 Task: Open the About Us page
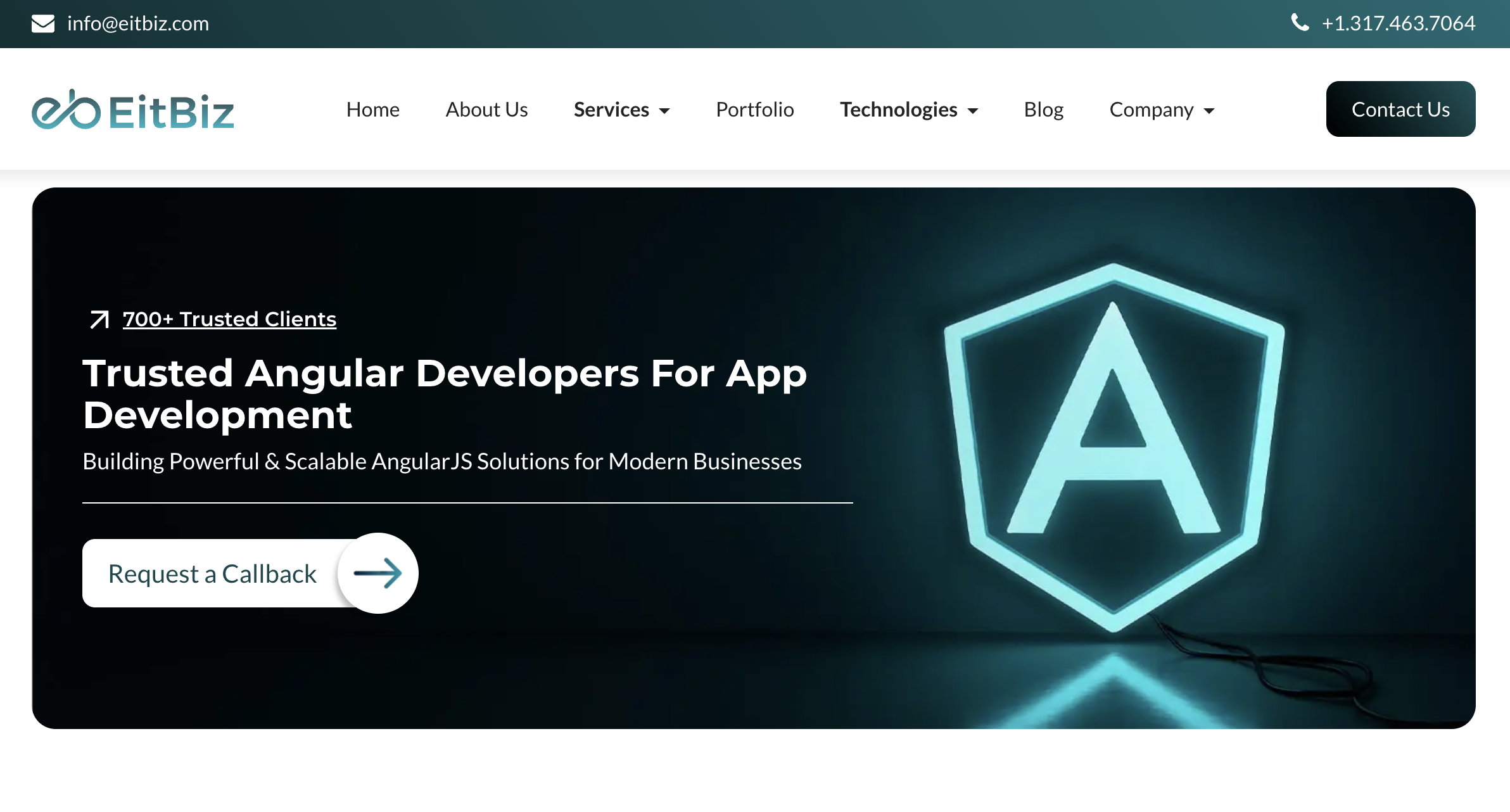(486, 110)
